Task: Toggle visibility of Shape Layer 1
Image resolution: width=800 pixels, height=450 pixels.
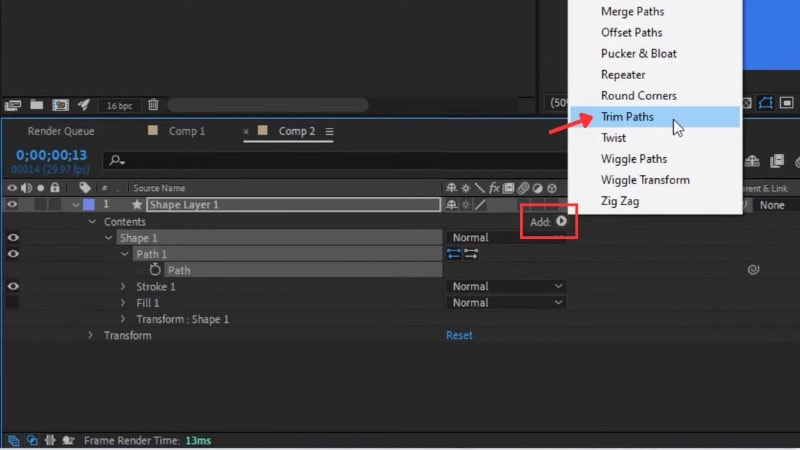Action: [12, 205]
